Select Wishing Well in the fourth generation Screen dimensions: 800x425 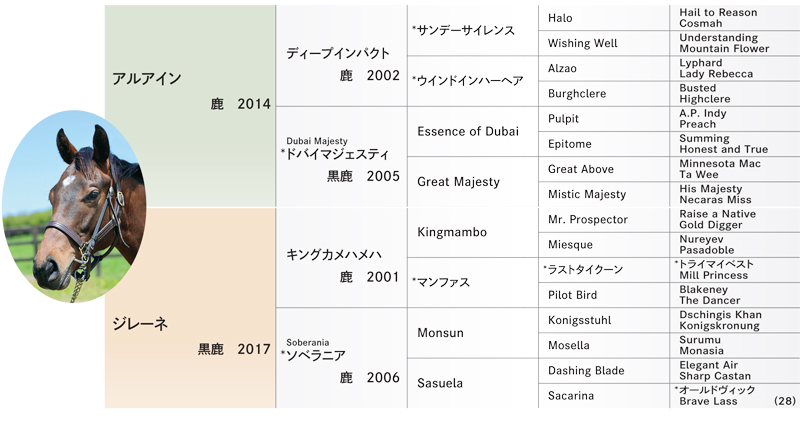click(x=604, y=43)
